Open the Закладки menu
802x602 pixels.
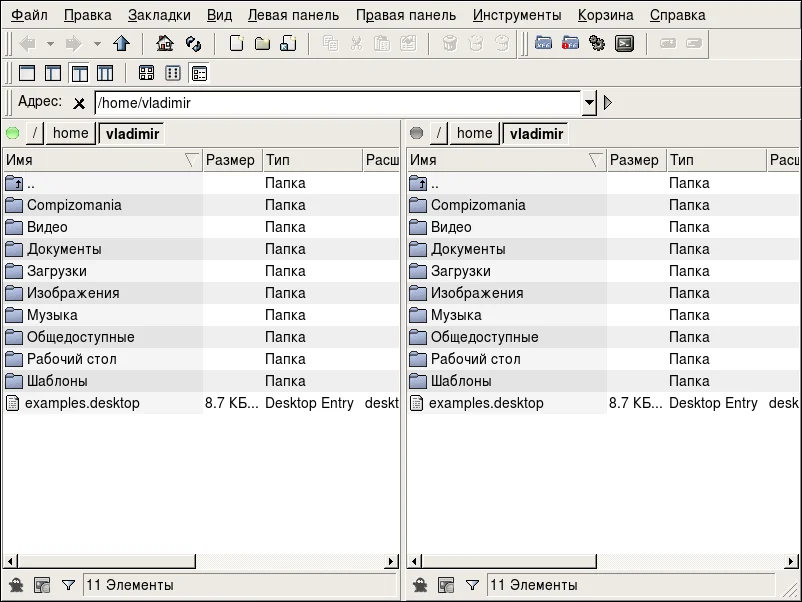(159, 15)
